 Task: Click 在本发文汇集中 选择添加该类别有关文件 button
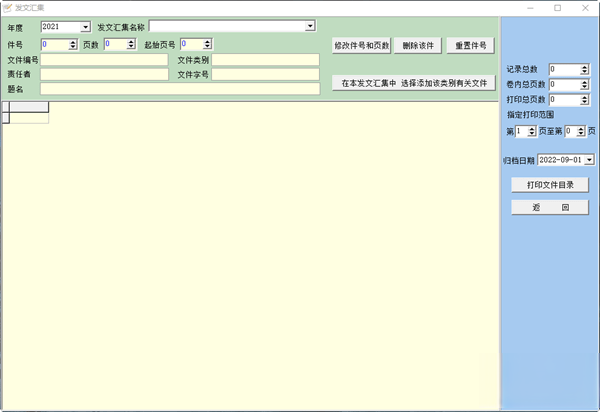click(x=414, y=83)
